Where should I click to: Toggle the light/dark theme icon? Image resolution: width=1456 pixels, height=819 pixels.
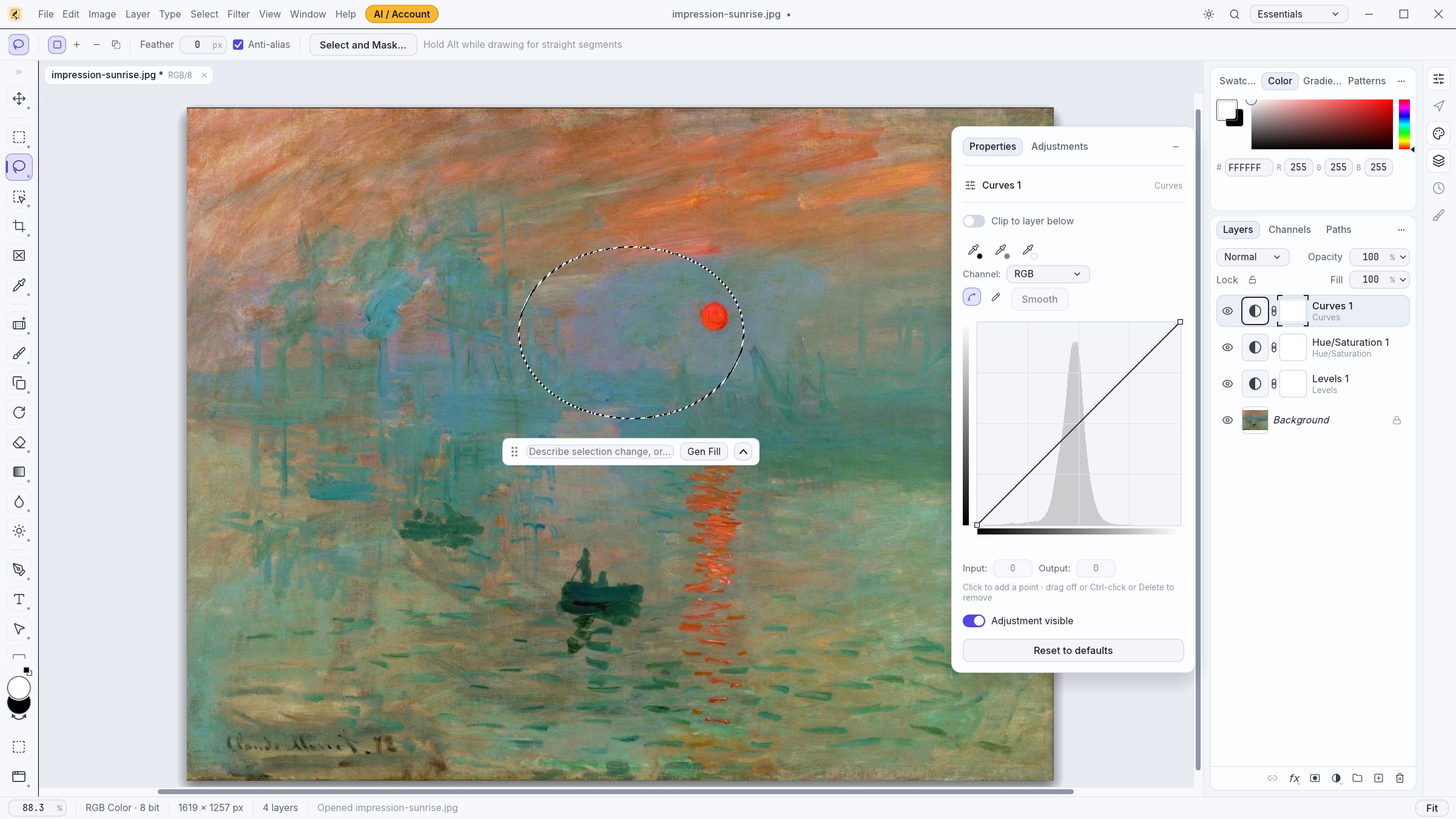click(x=1208, y=14)
